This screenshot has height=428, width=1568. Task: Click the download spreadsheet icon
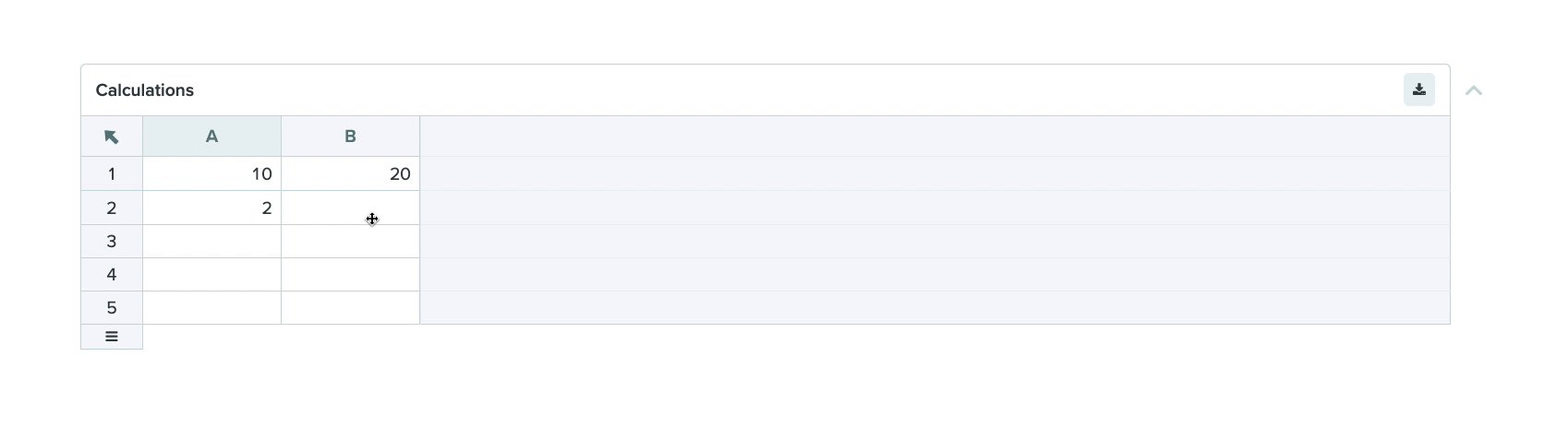coord(1418,89)
